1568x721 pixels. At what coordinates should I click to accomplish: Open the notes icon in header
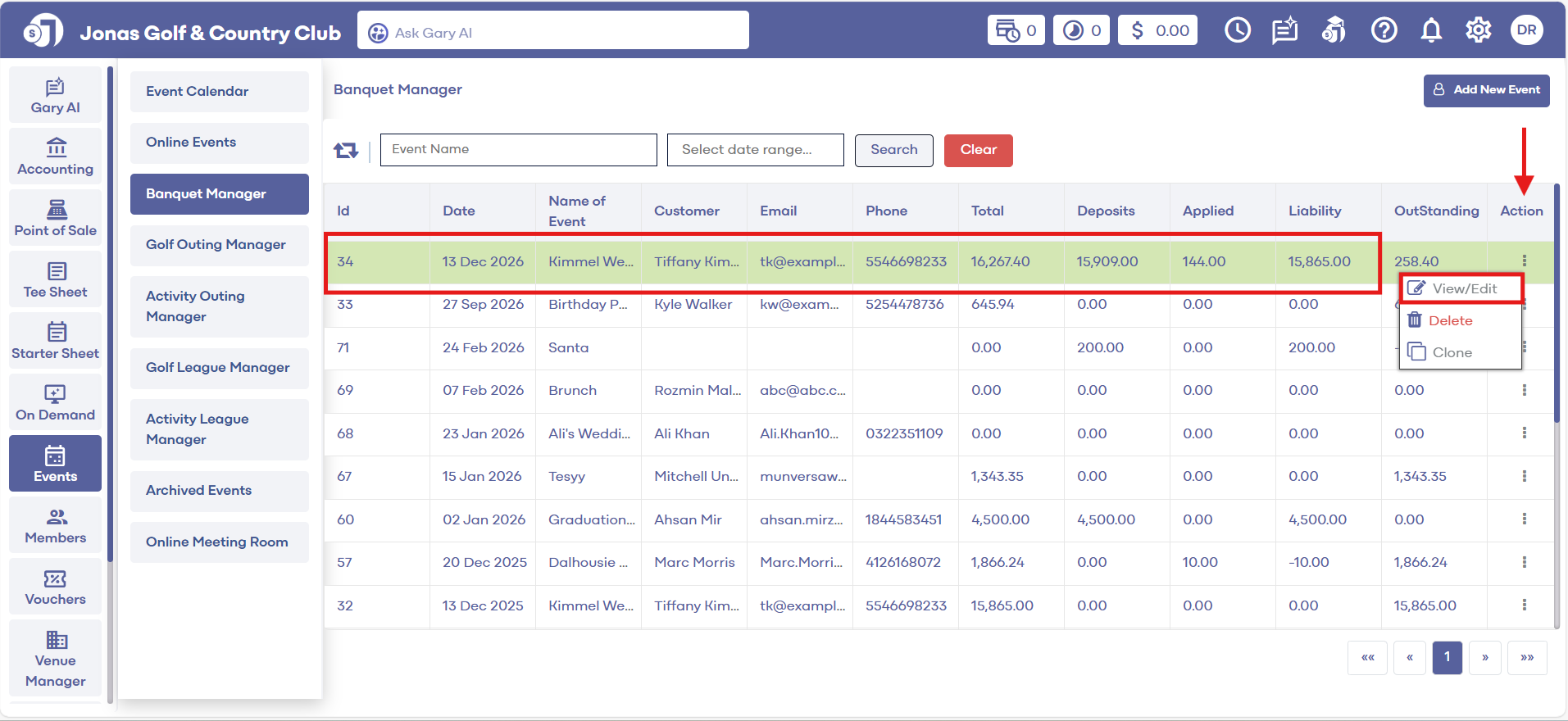click(x=1284, y=30)
